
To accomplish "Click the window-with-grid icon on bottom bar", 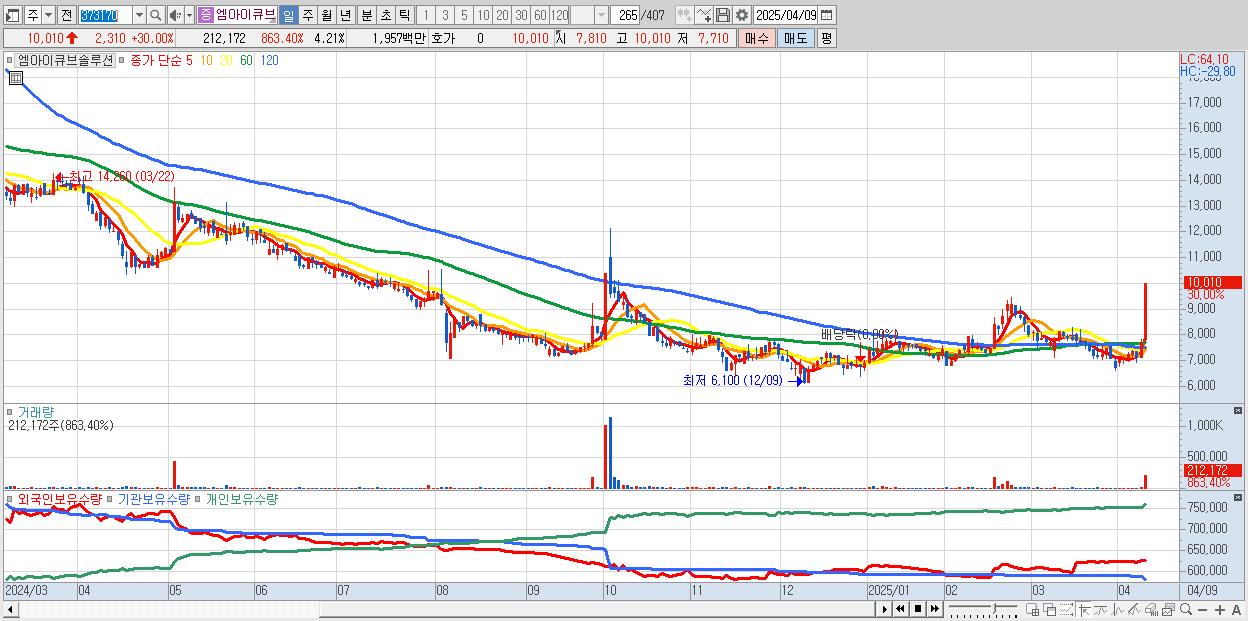I will [x=1032, y=609].
